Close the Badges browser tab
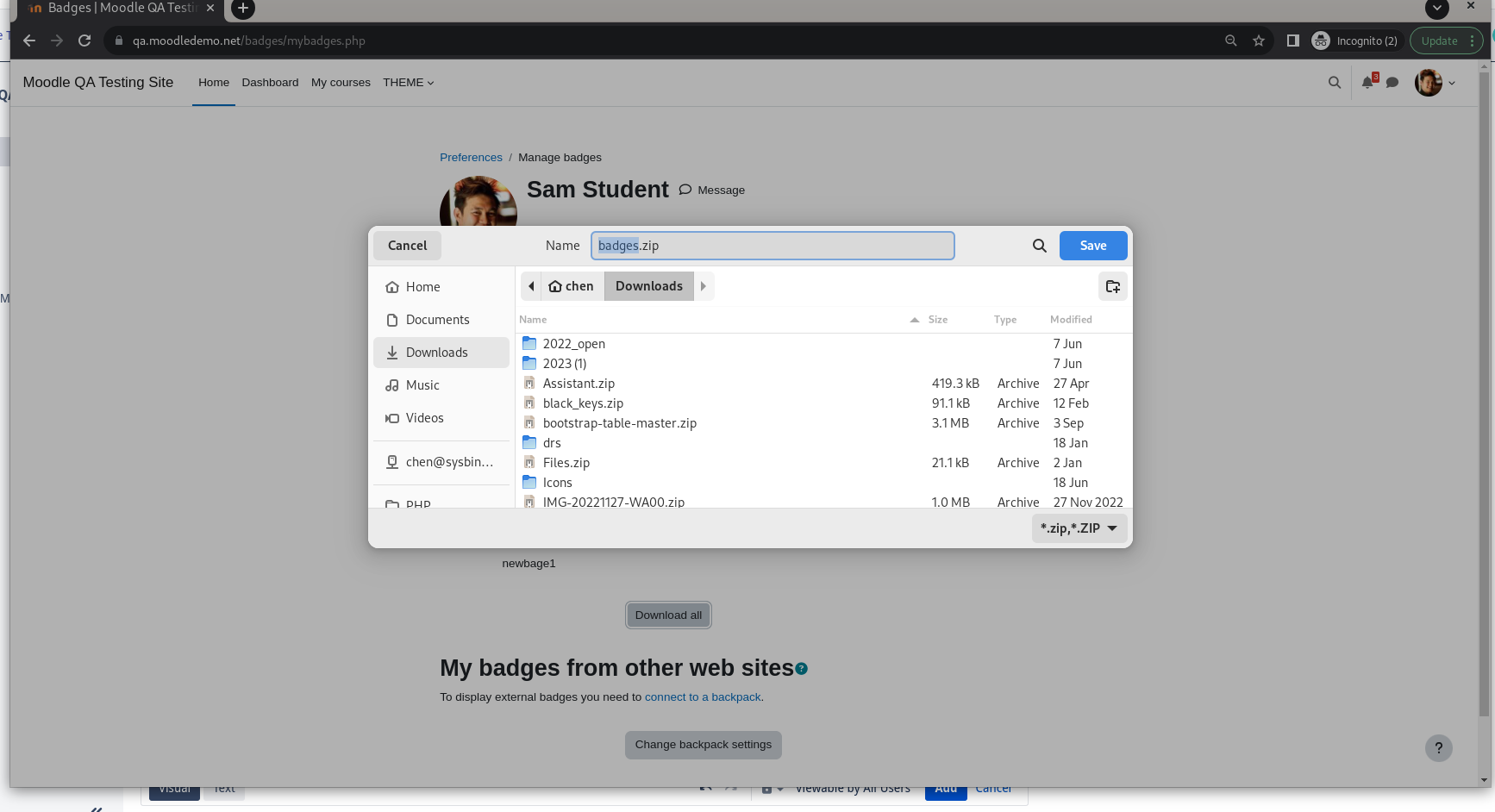This screenshot has height=812, width=1495. pyautogui.click(x=210, y=8)
